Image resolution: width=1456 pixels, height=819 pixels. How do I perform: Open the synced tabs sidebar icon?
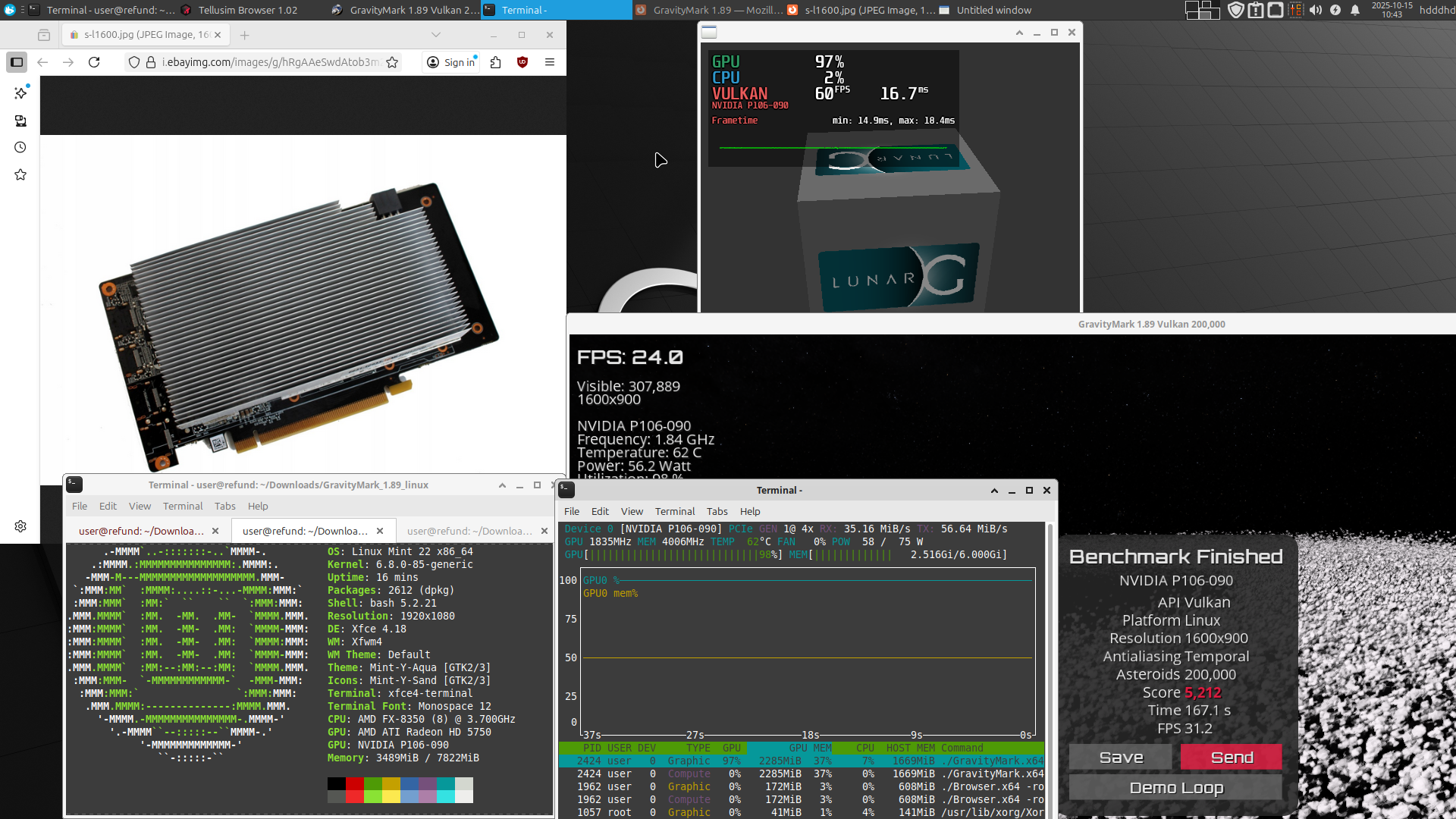point(20,121)
